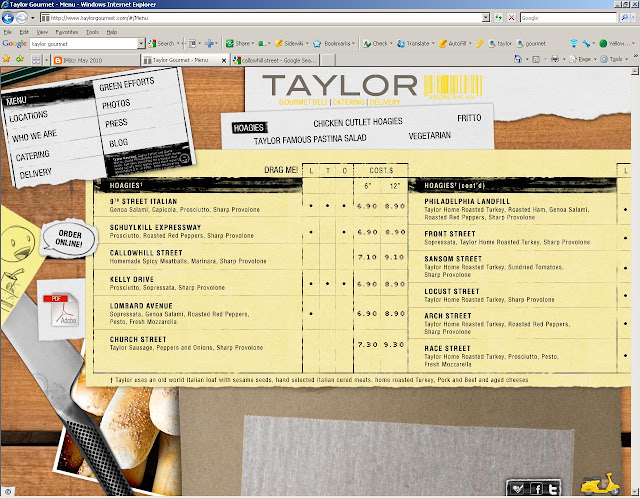Select the CHICKEN CUTLET HOAGIES menu category
This screenshot has width=640, height=499.
pyautogui.click(x=358, y=122)
